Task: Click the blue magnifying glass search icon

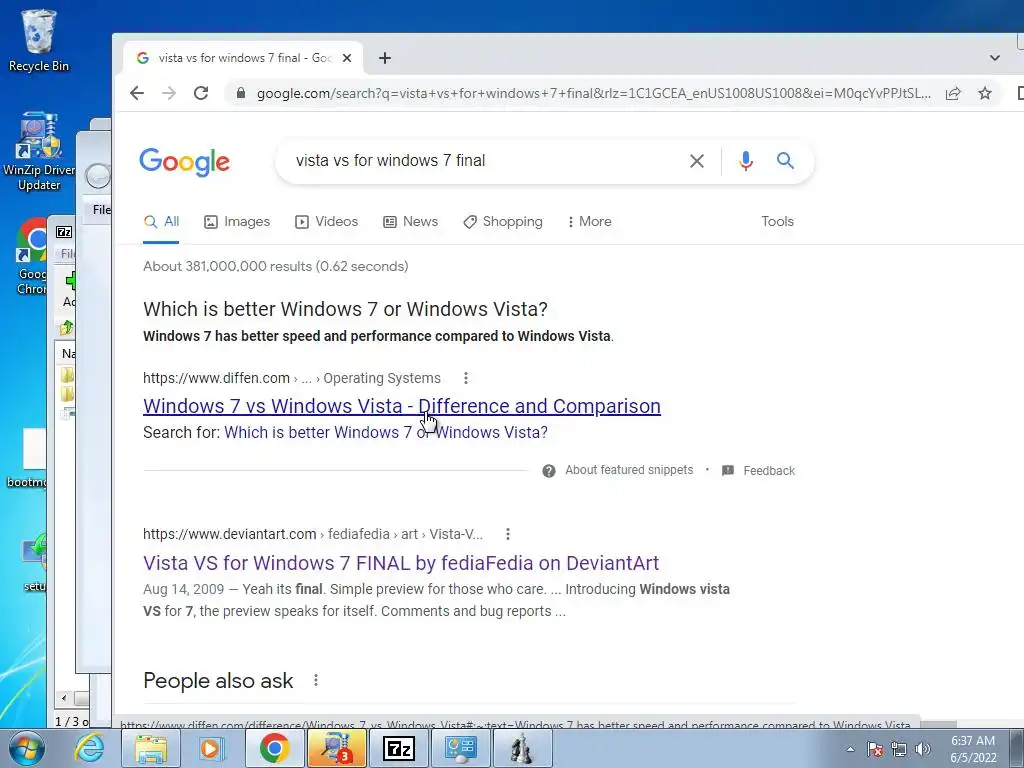Action: click(x=785, y=160)
